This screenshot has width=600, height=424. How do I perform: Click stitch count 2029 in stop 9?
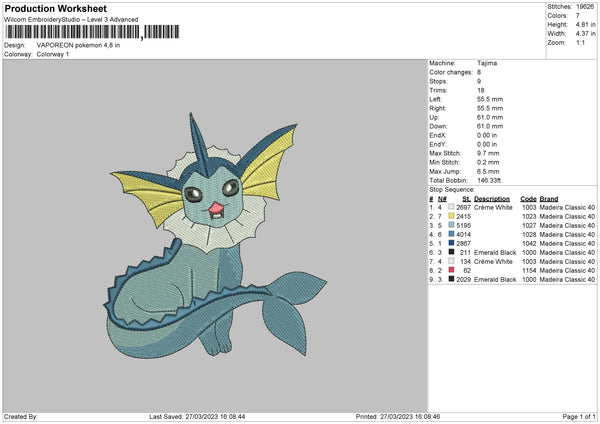tap(463, 279)
